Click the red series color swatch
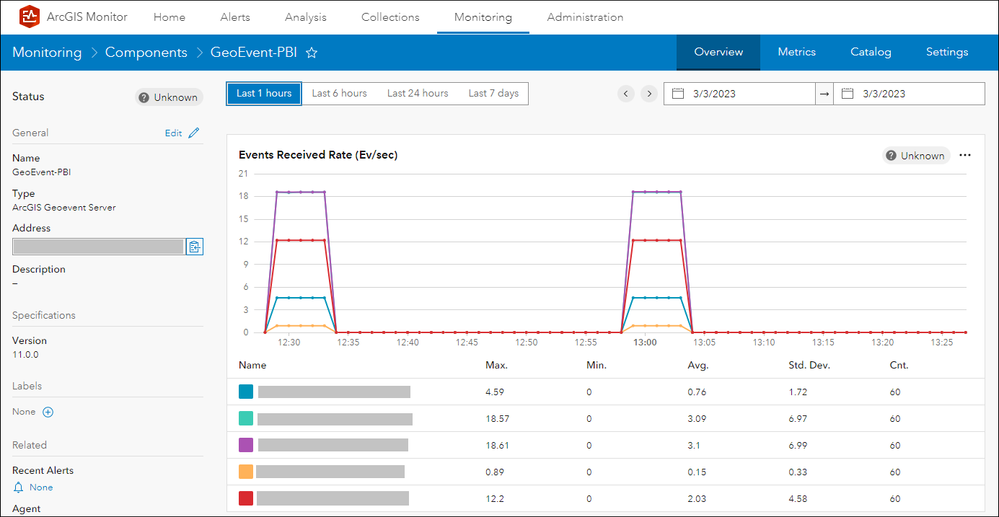 coord(246,498)
